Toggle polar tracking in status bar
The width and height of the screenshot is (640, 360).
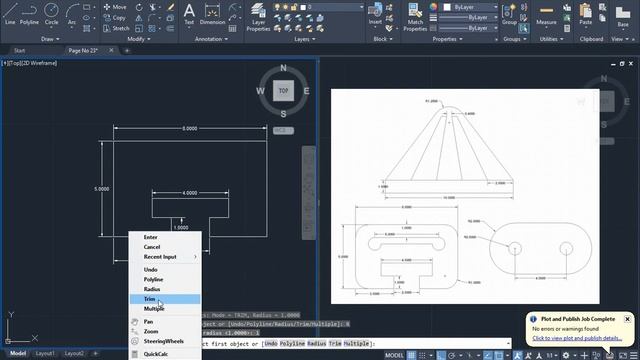(x=452, y=356)
